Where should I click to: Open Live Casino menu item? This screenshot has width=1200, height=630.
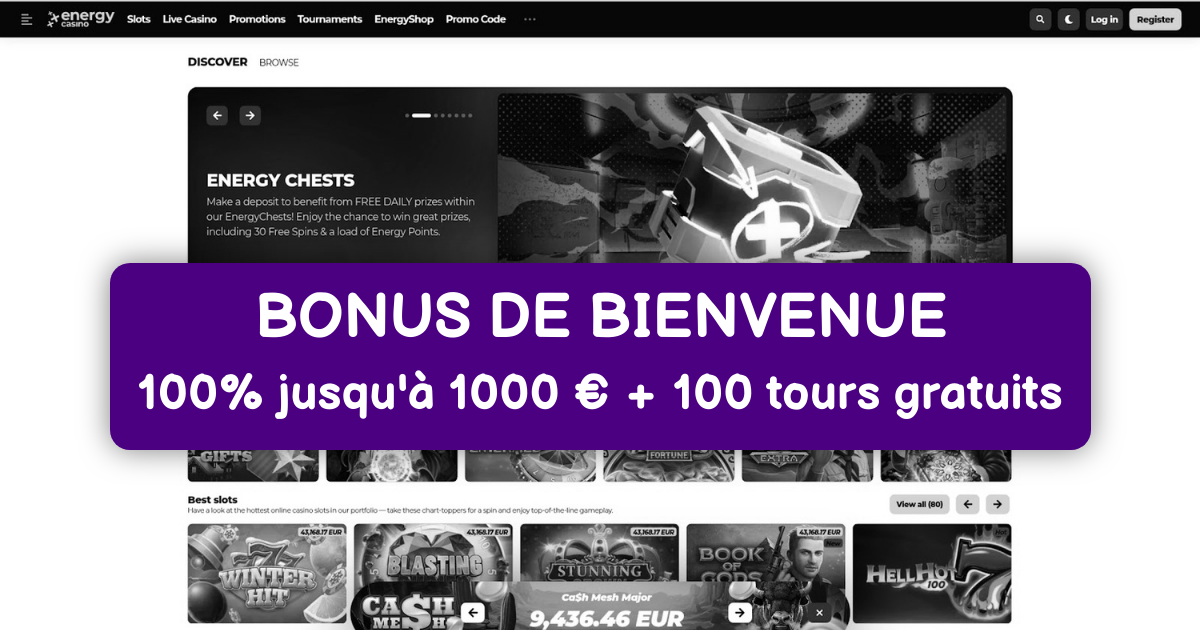[x=190, y=19]
